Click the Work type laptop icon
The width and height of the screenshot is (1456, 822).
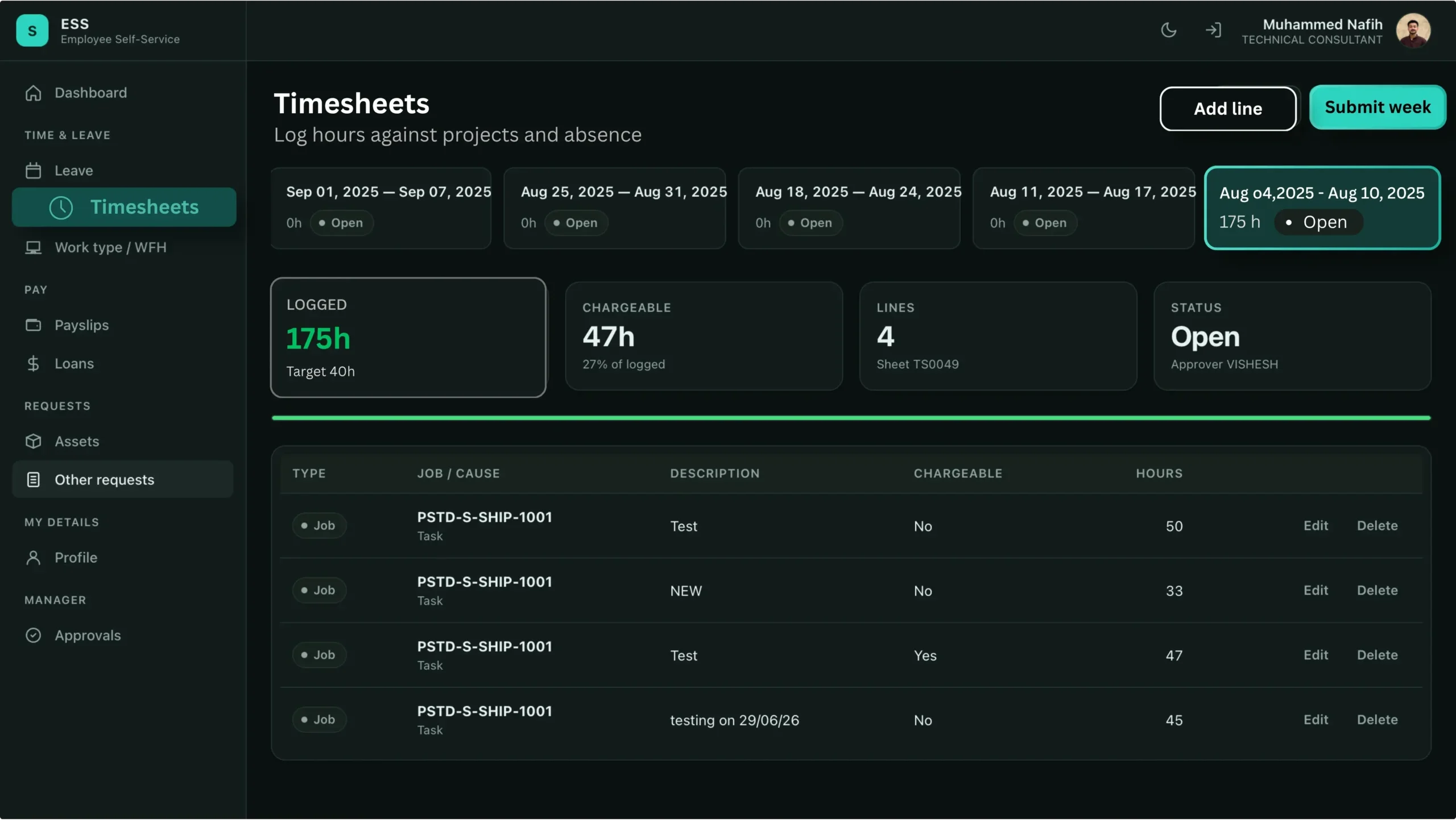pos(34,248)
